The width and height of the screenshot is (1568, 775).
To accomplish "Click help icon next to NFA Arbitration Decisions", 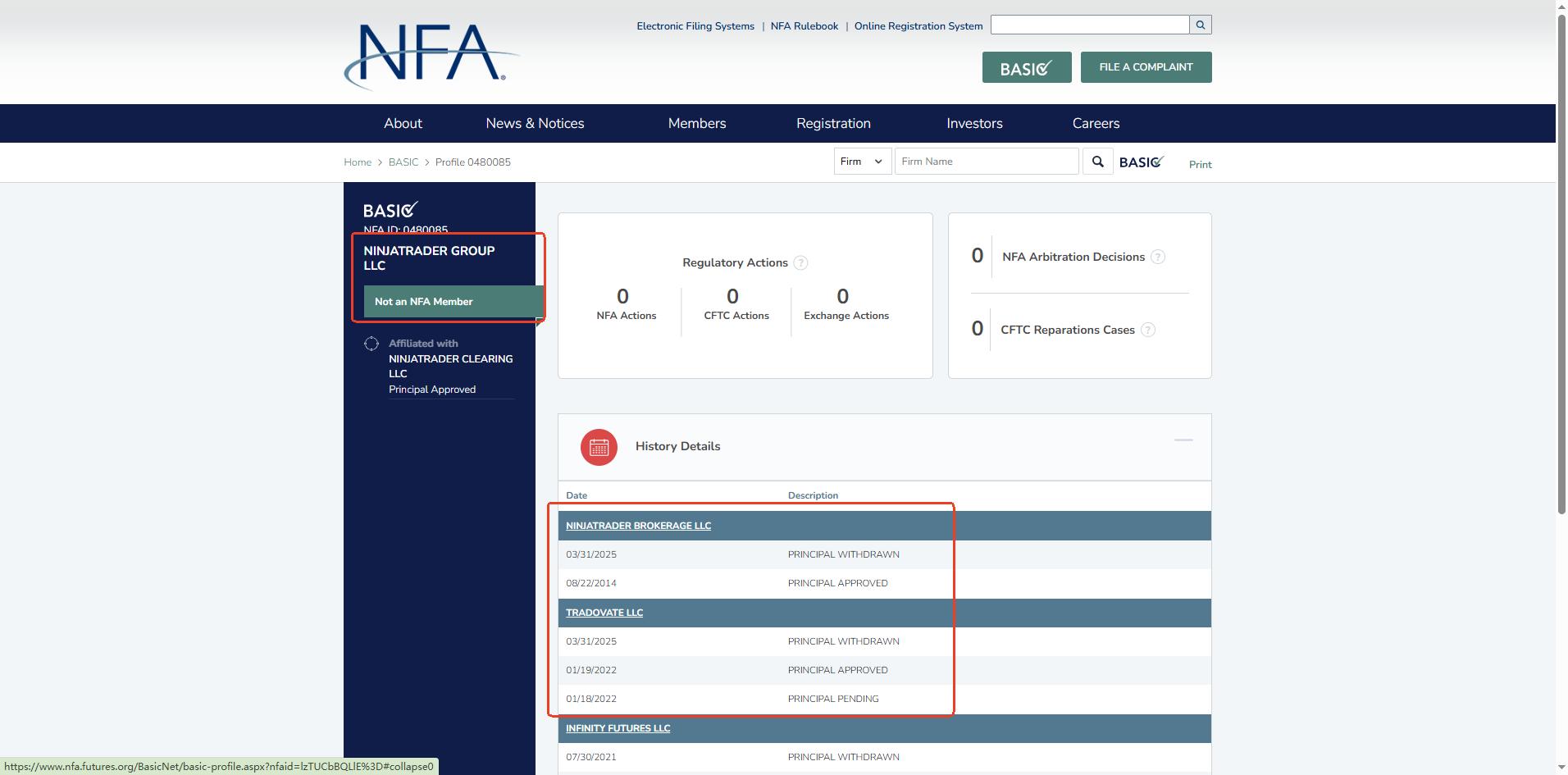I will point(1157,258).
